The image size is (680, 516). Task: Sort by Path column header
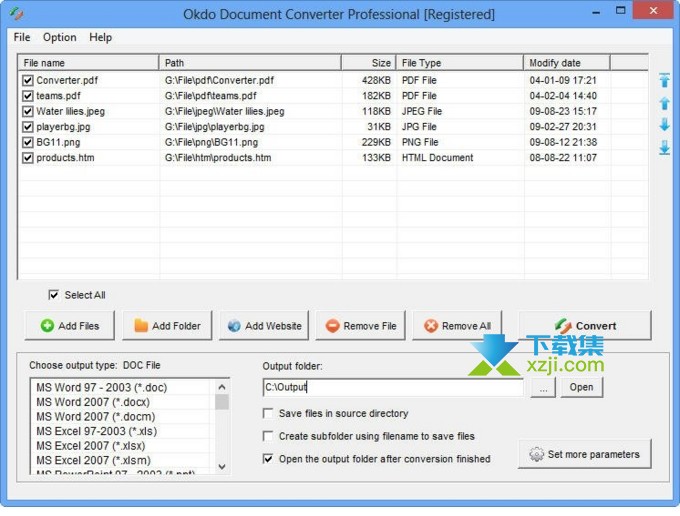click(250, 63)
